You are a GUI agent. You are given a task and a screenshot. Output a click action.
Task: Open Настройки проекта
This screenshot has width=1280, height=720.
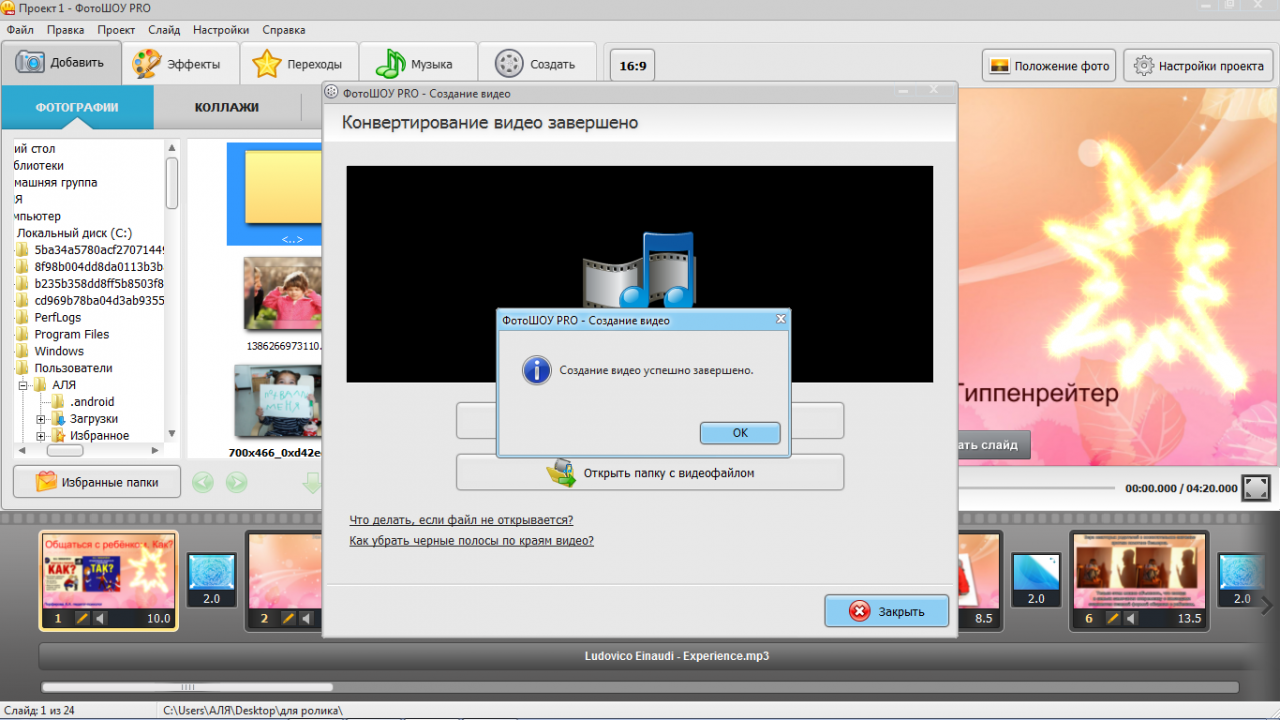(1200, 66)
